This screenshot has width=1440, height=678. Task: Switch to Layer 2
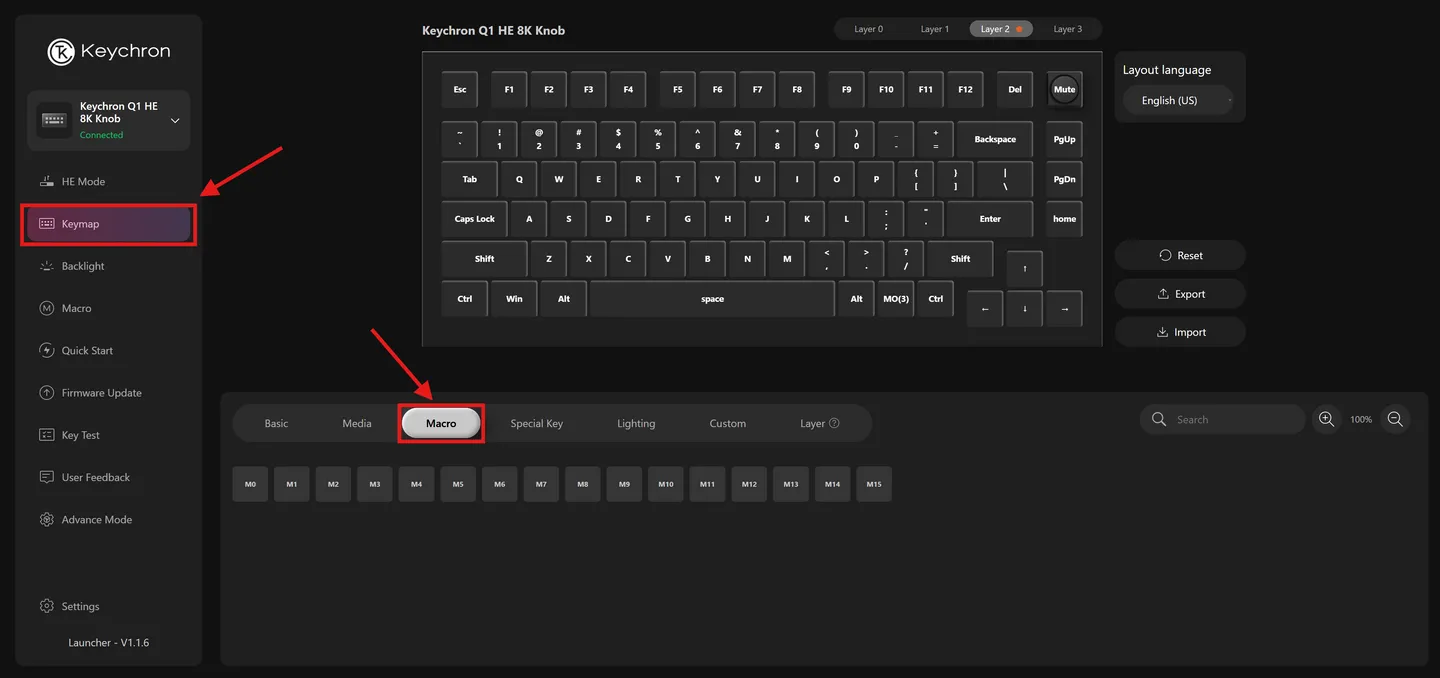(1001, 29)
